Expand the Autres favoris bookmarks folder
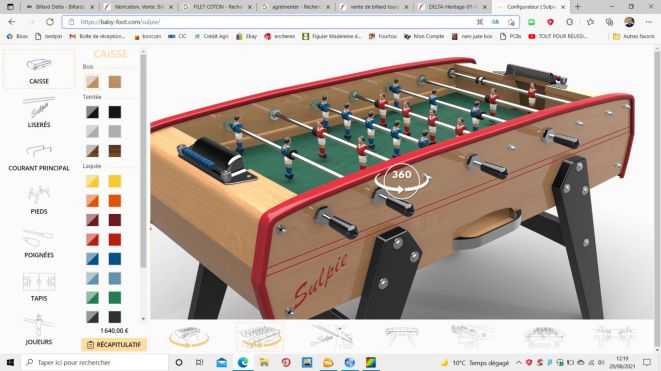The image size is (661, 371). pyautogui.click(x=634, y=36)
